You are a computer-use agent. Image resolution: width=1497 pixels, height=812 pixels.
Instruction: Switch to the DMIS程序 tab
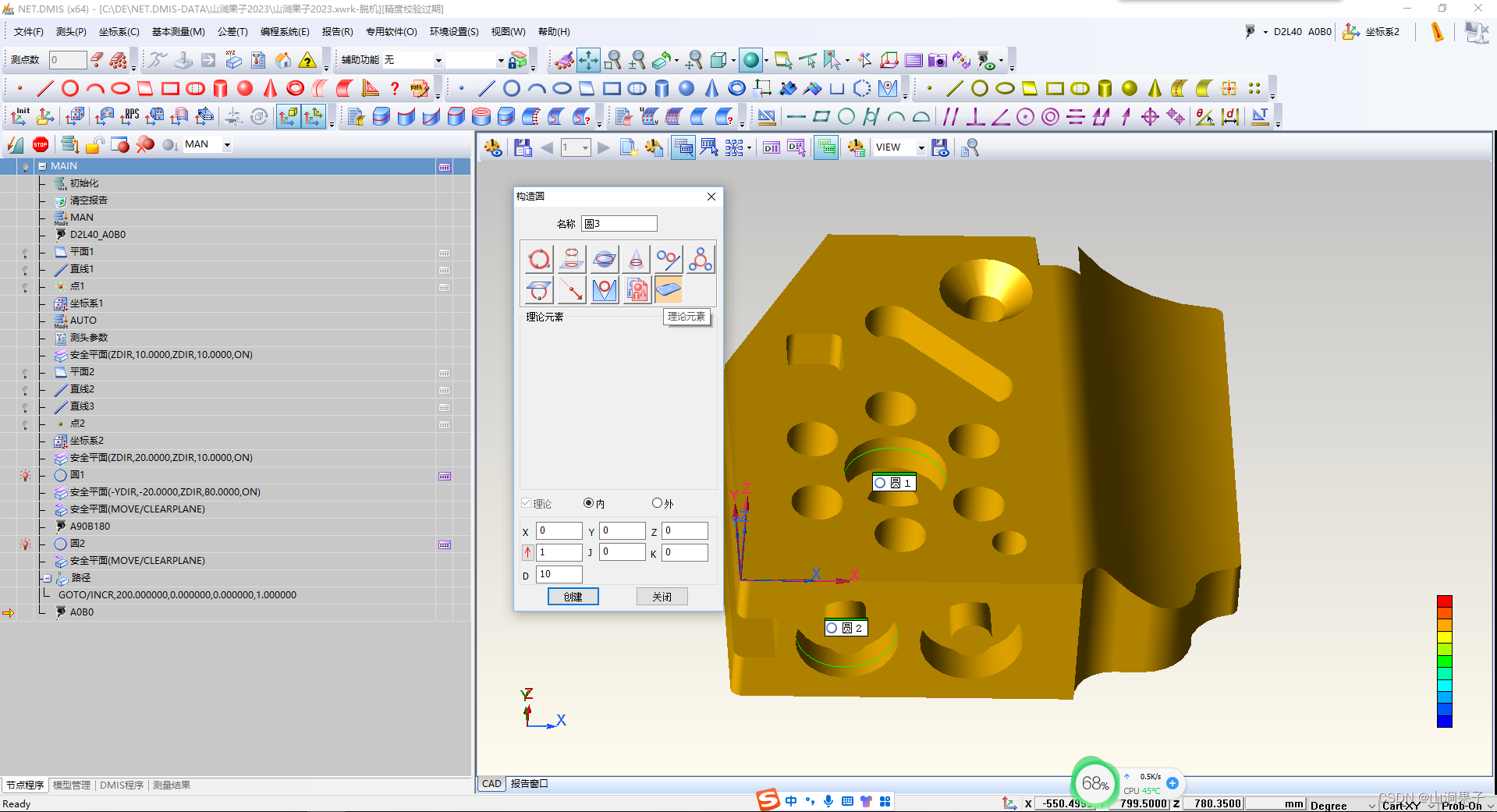(x=122, y=785)
